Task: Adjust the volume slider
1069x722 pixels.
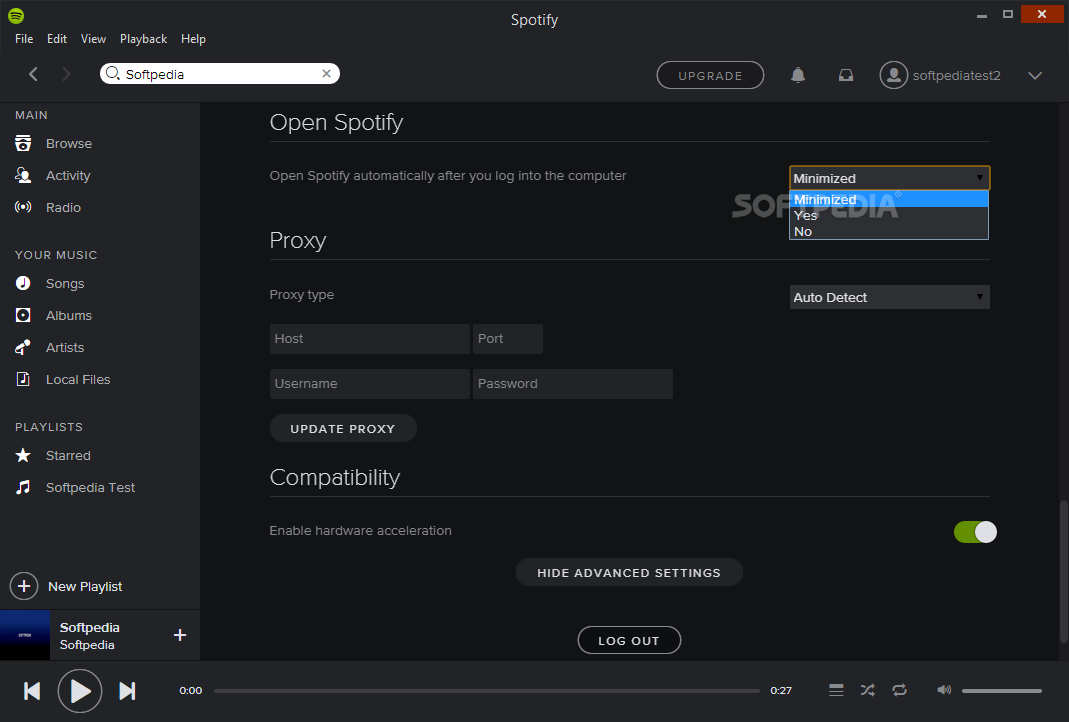Action: [1002, 691]
